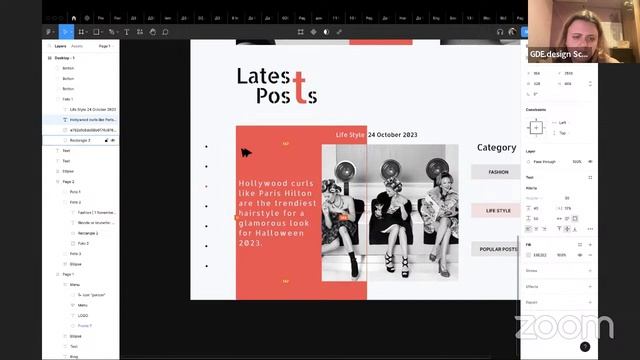Open the Page 1 pages dropdown
Screen dimensions: 640x360
105,46
